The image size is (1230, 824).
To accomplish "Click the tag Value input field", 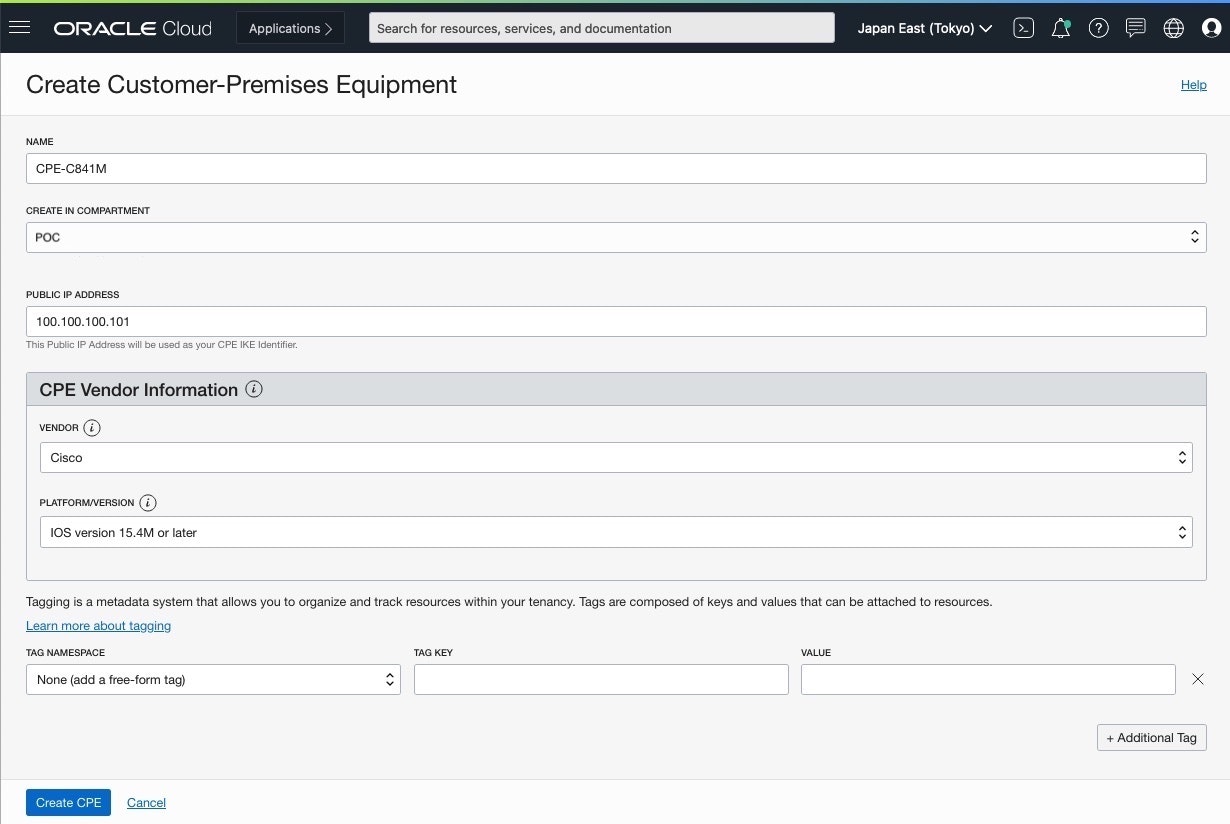I will (x=988, y=679).
